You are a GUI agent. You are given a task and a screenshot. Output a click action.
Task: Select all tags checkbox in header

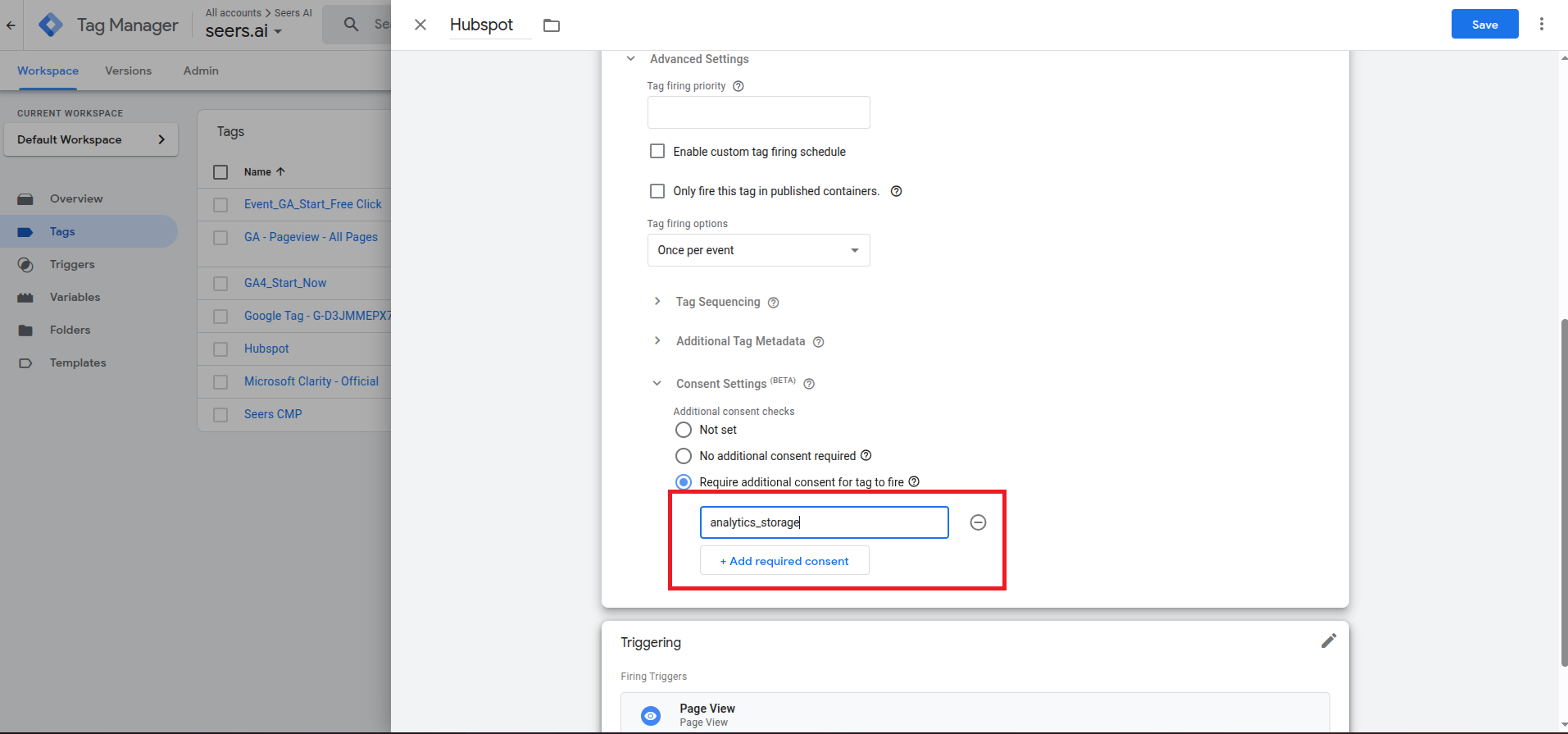tap(220, 172)
